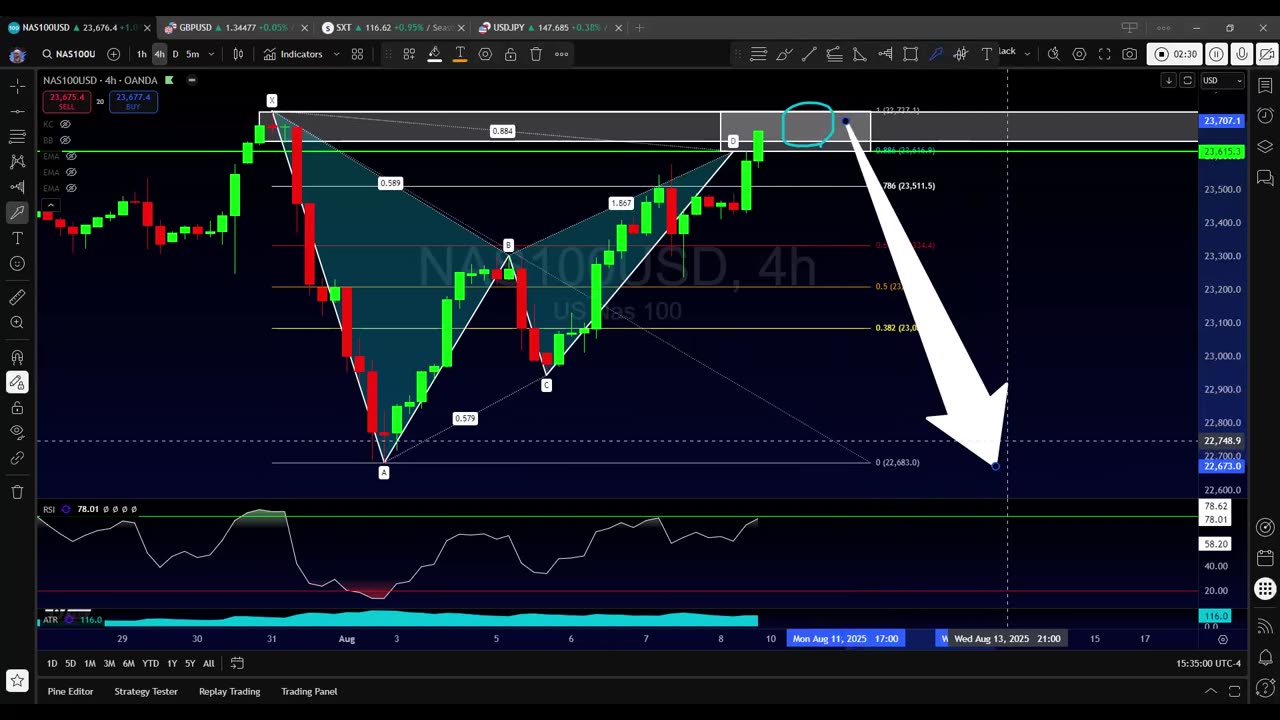1280x720 pixels.
Task: Click the SELL 23,675.4 button
Action: click(66, 101)
